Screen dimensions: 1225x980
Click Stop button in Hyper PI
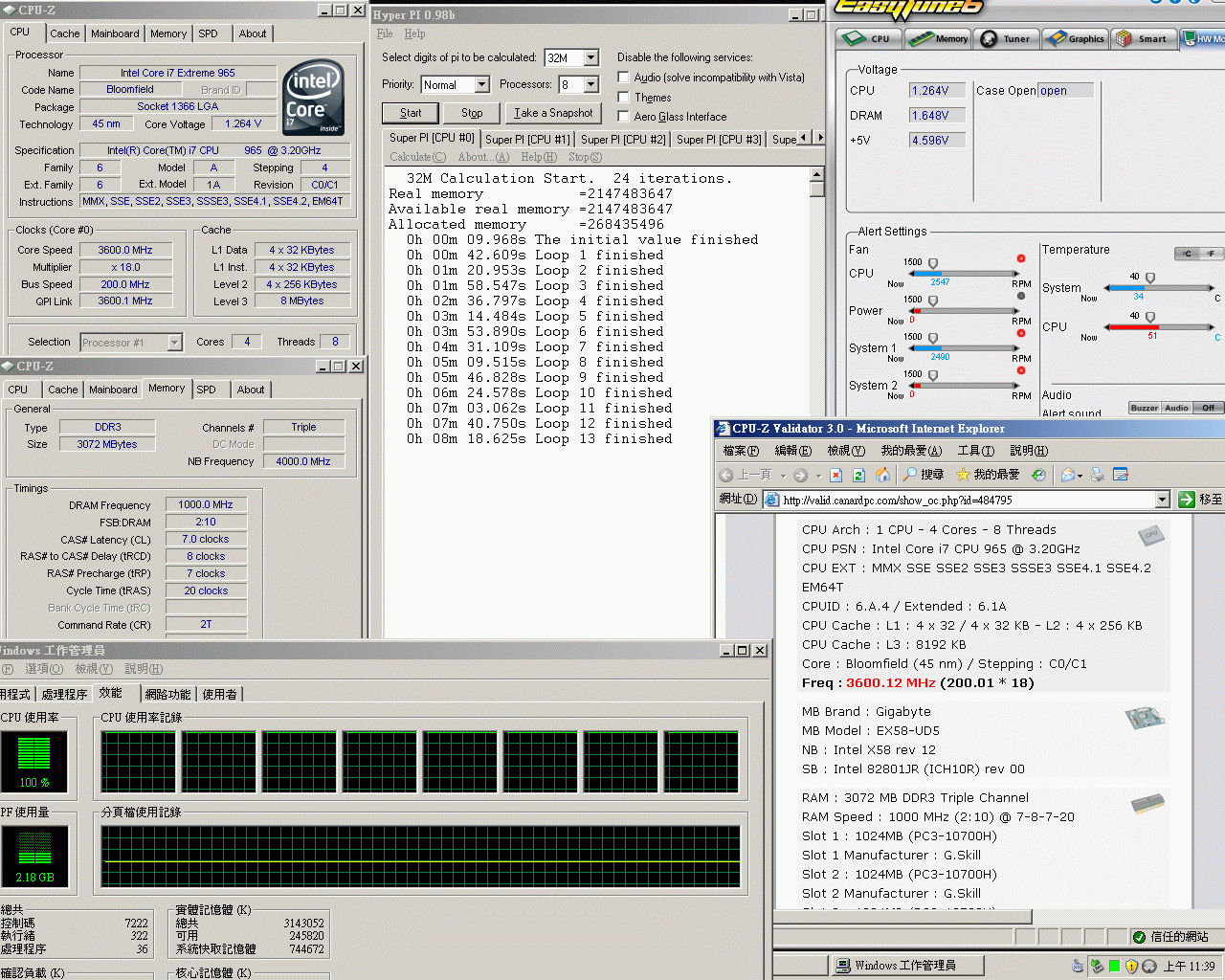pyautogui.click(x=472, y=113)
